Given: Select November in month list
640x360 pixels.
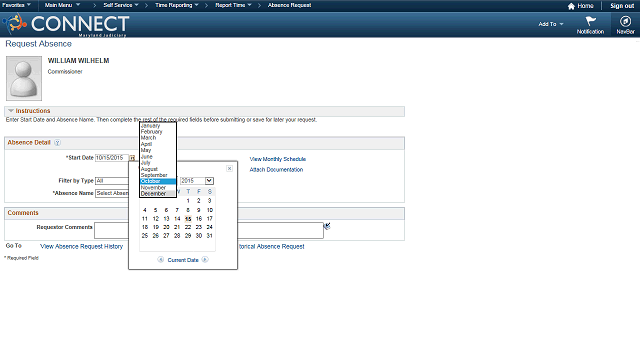Looking at the screenshot, I should coord(158,188).
